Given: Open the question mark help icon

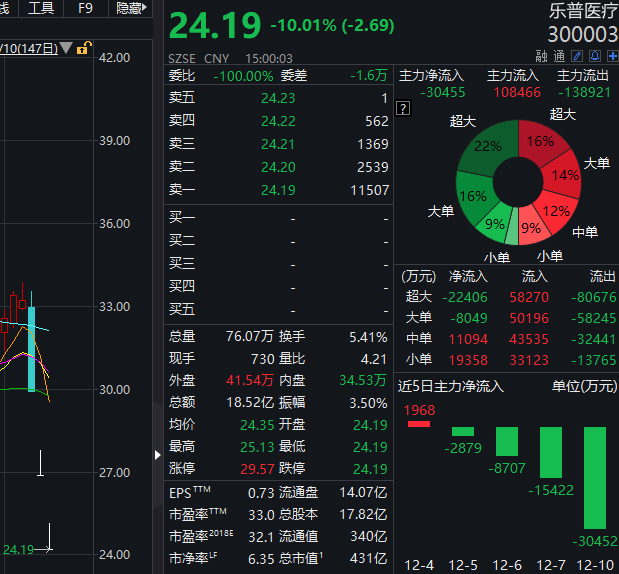Looking at the screenshot, I should pyautogui.click(x=403, y=108).
